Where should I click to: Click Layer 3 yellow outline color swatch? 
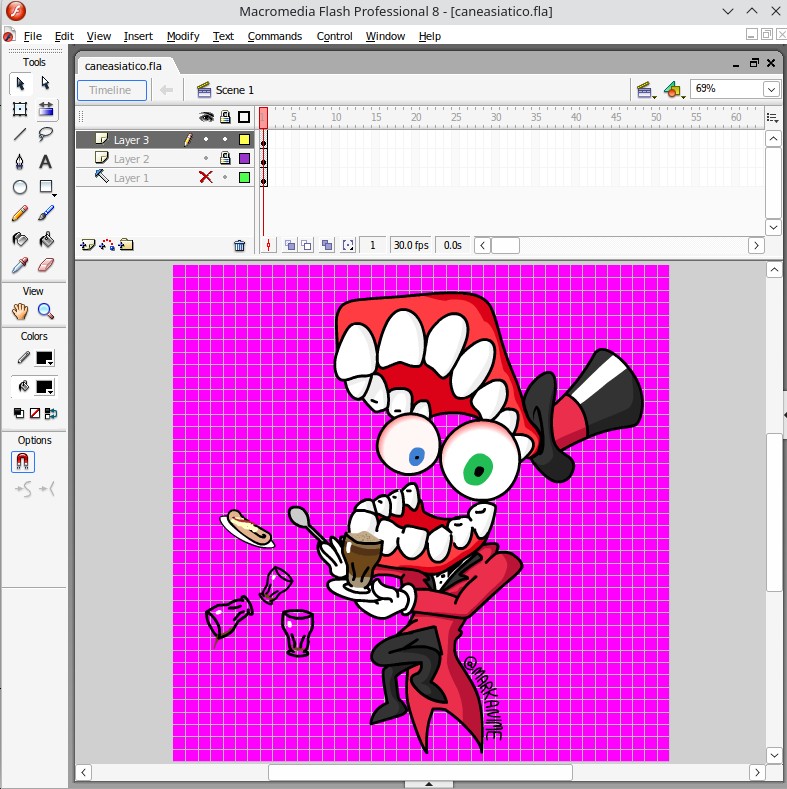pyautogui.click(x=245, y=139)
